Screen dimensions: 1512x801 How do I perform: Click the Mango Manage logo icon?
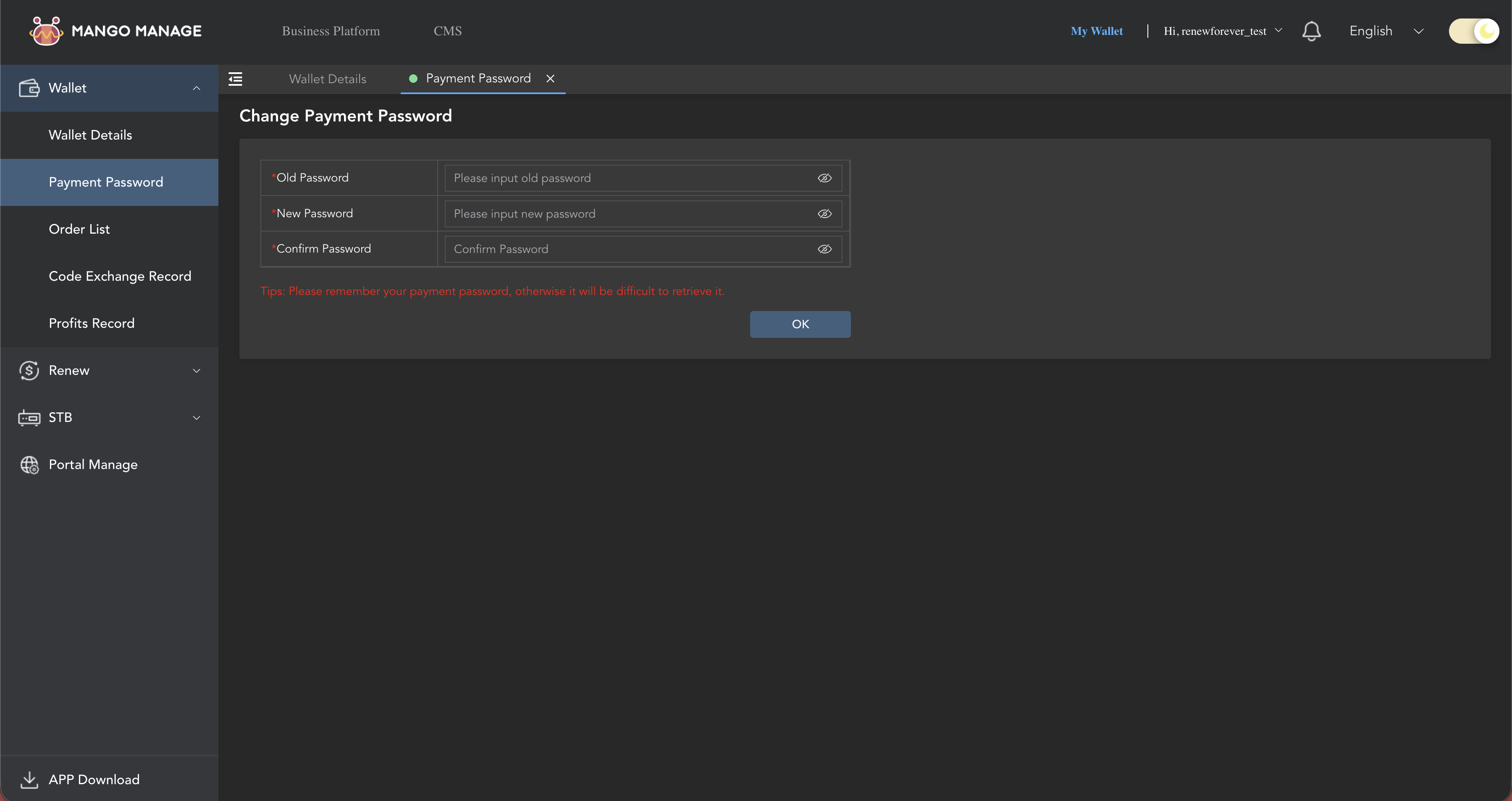[x=46, y=31]
